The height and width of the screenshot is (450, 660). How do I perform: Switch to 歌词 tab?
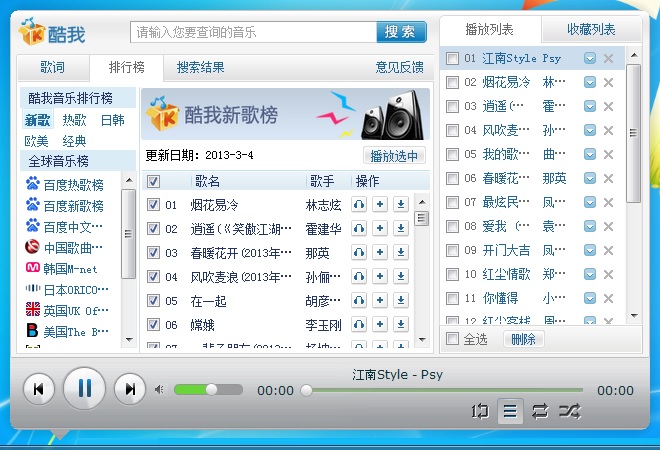tap(53, 67)
